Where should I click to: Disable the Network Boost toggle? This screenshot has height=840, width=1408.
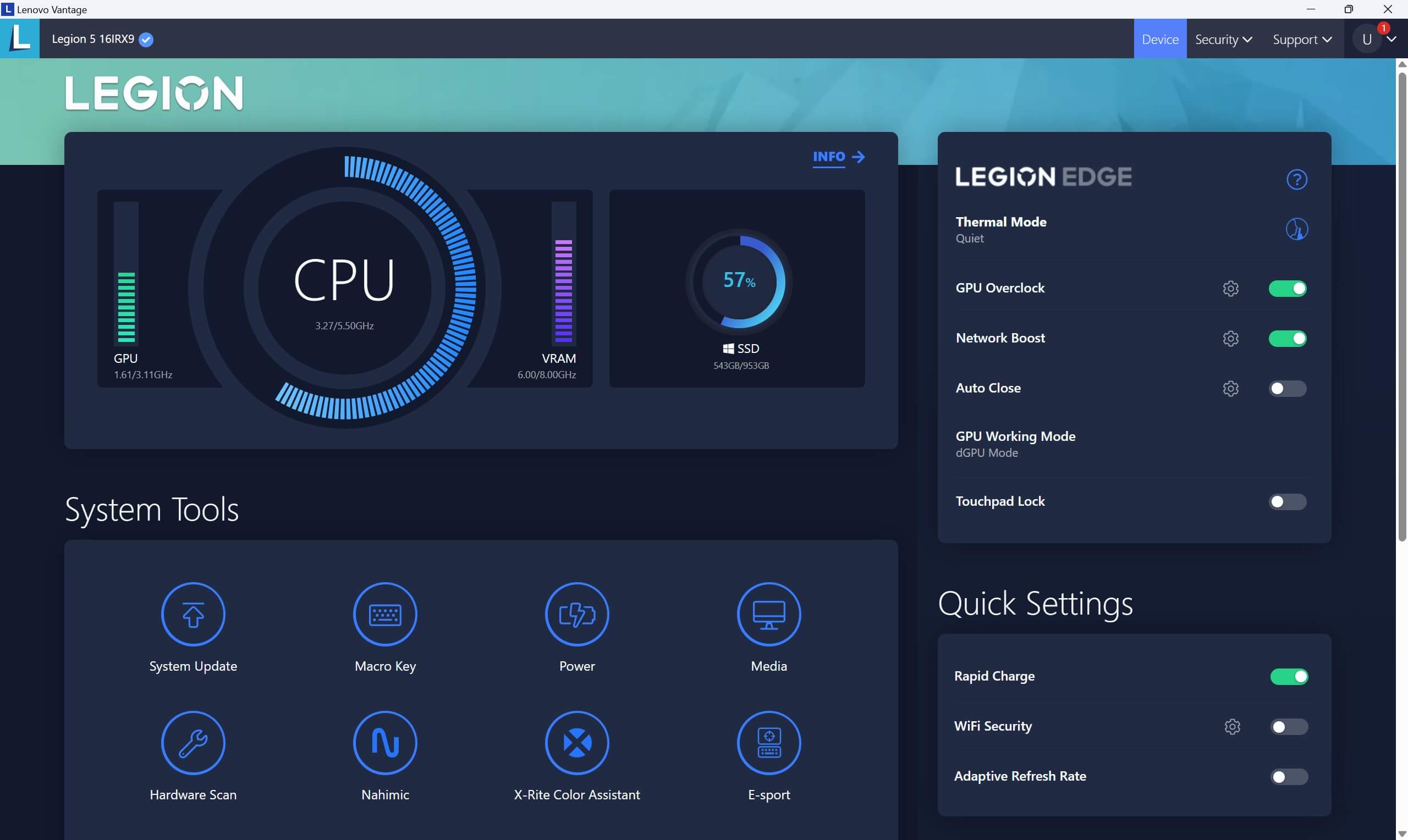[1288, 338]
